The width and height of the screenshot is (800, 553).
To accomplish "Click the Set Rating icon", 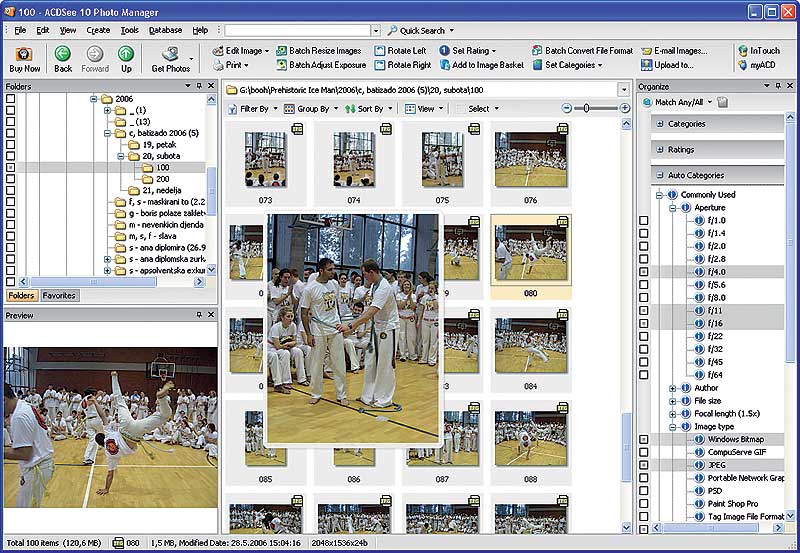I will (x=444, y=51).
